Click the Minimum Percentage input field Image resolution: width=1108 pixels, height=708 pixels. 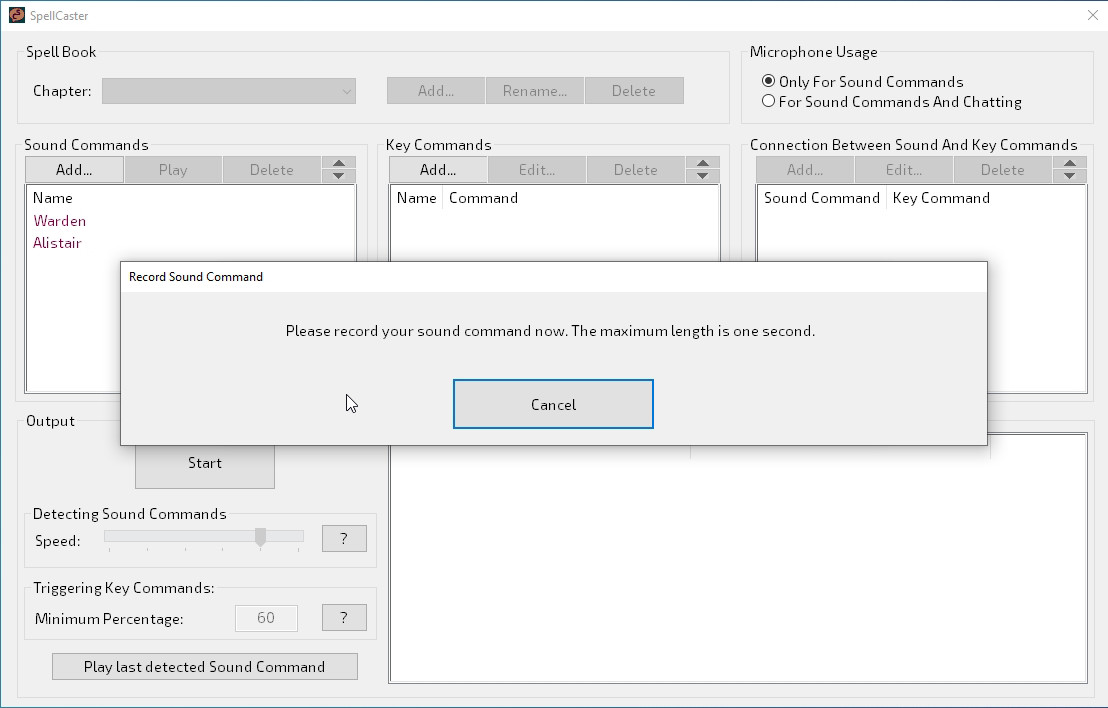click(x=266, y=618)
